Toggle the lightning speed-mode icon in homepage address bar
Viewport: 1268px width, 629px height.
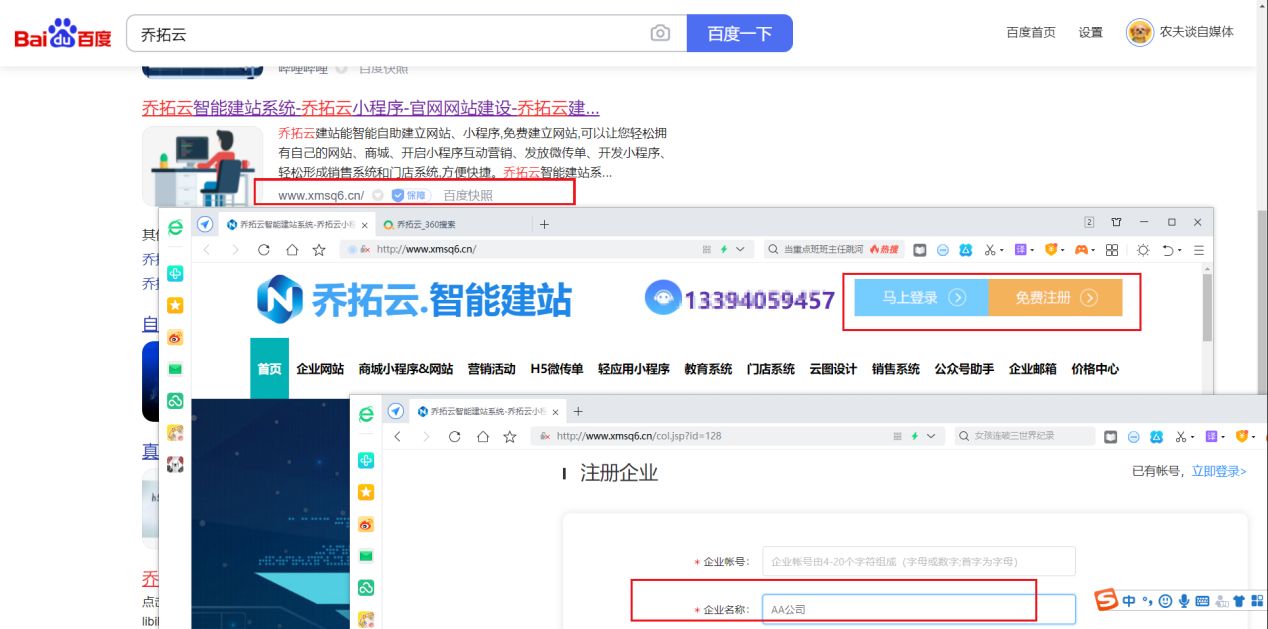pyautogui.click(x=723, y=250)
